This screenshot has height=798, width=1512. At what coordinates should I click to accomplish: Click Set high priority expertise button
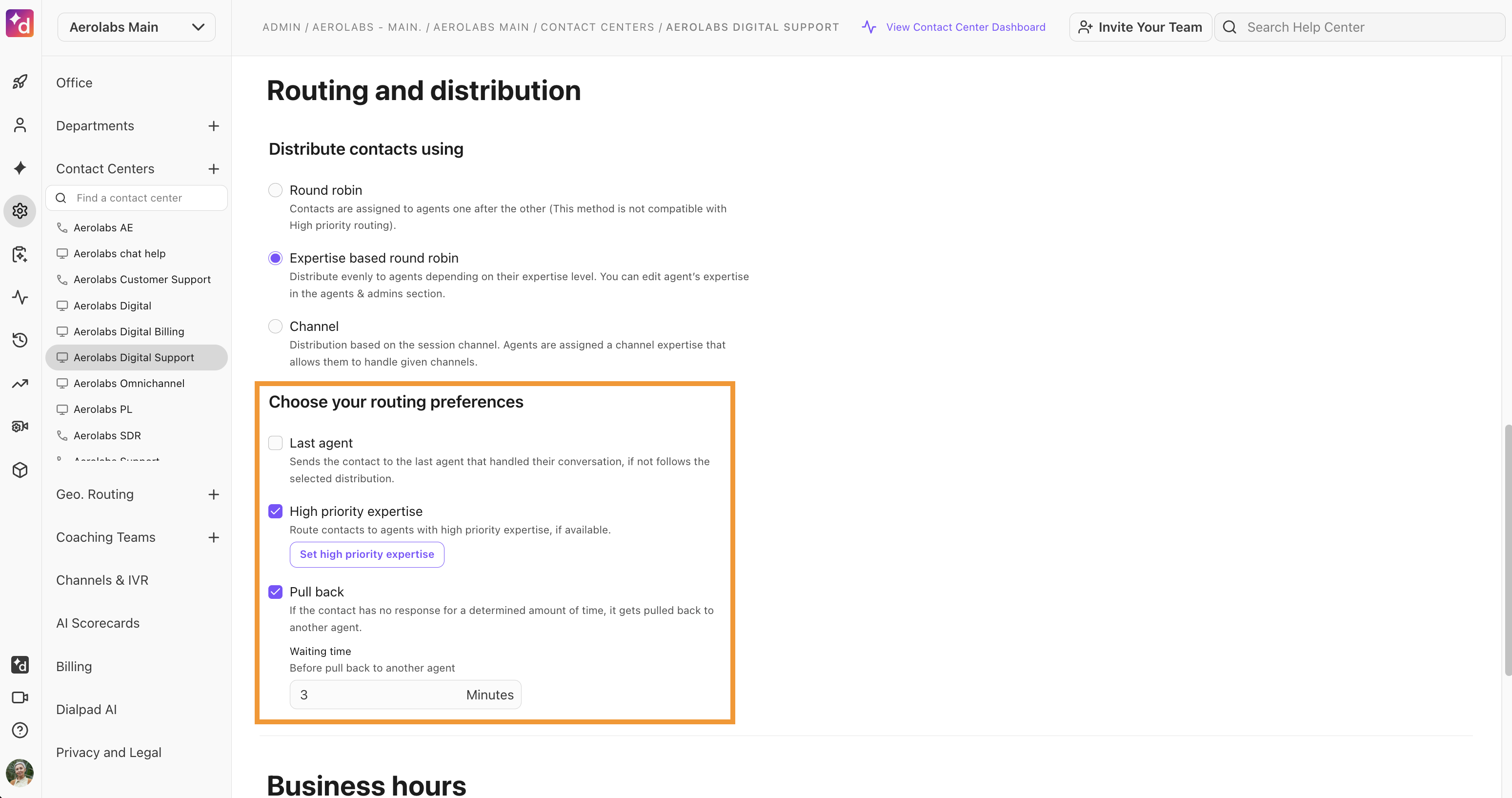tap(367, 554)
